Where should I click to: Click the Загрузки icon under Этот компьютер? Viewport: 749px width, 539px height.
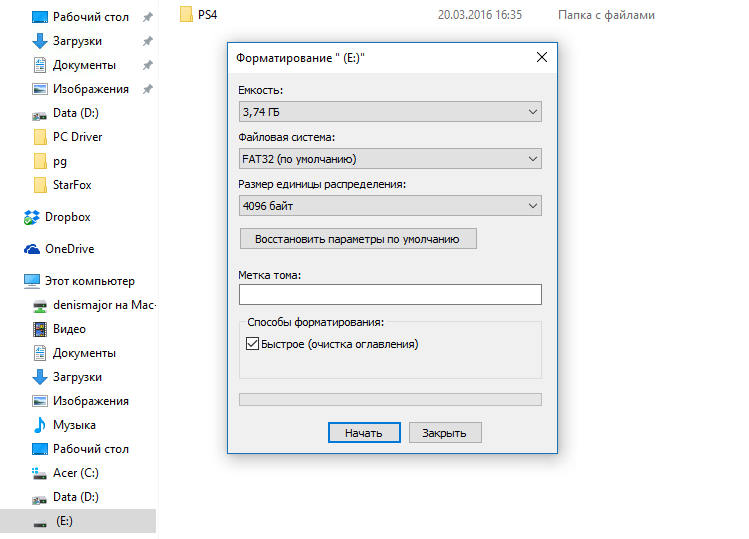40,377
